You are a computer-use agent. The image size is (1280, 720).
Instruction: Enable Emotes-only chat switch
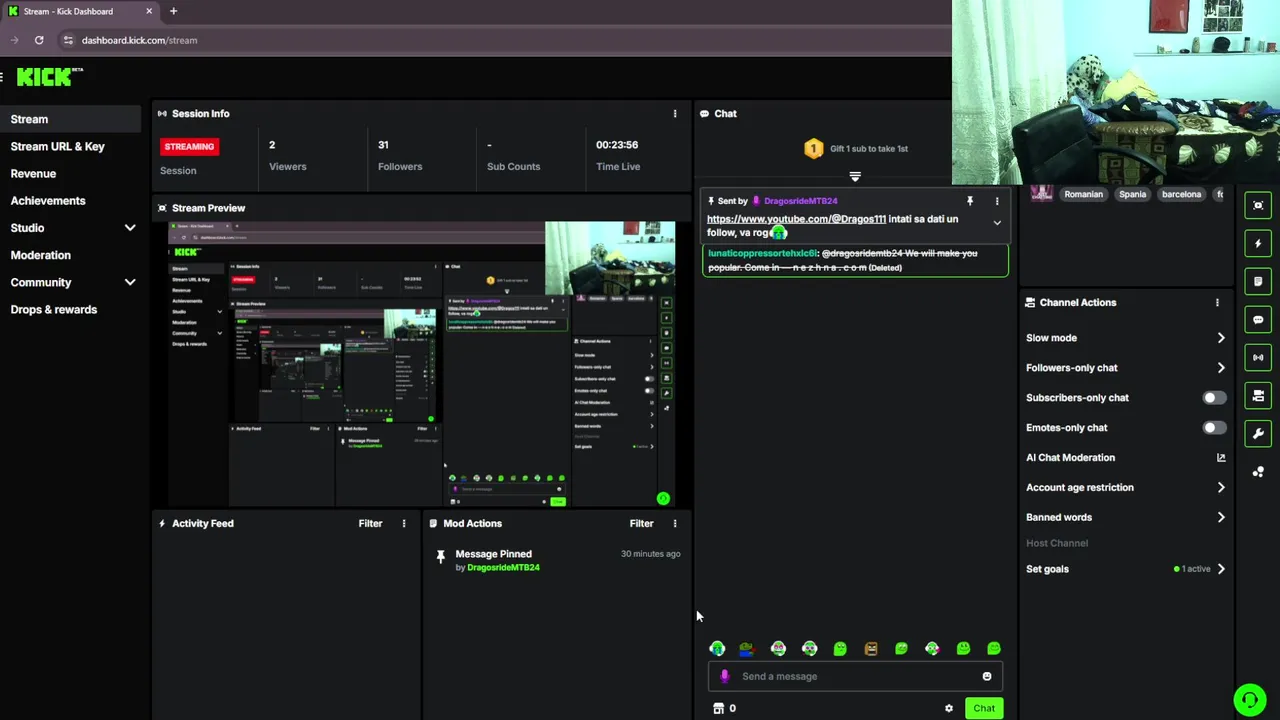coord(1214,427)
